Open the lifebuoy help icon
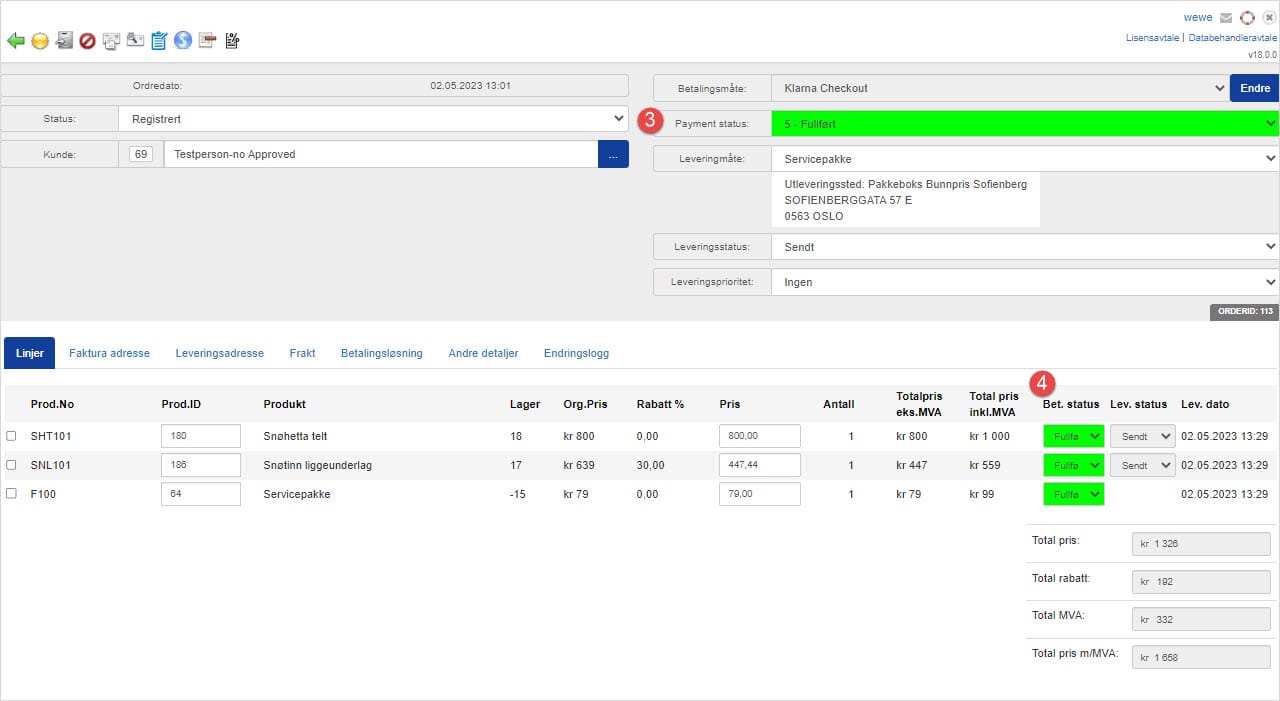The image size is (1280, 701). coord(1247,18)
